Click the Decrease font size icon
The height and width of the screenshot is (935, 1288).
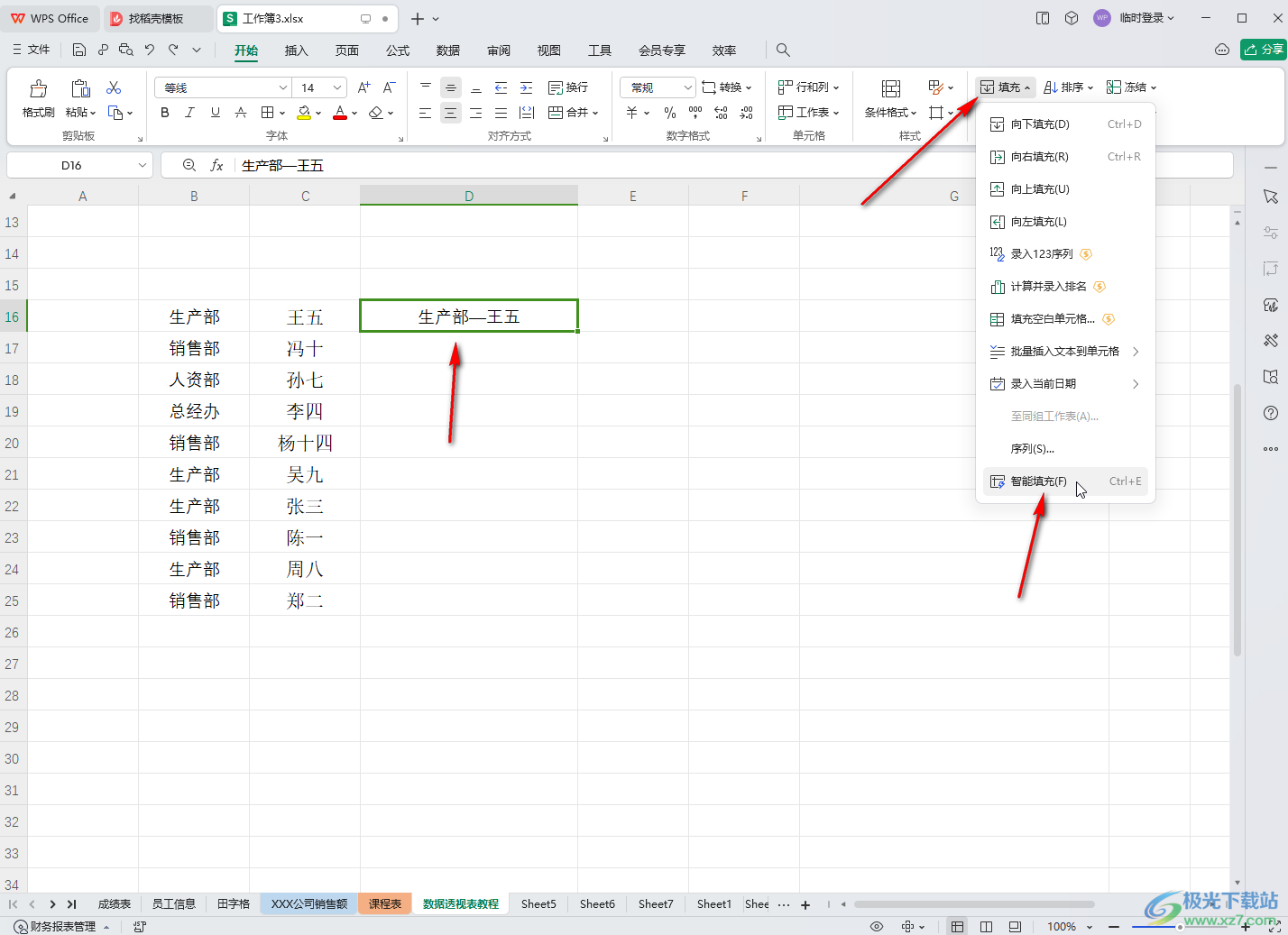tap(389, 87)
